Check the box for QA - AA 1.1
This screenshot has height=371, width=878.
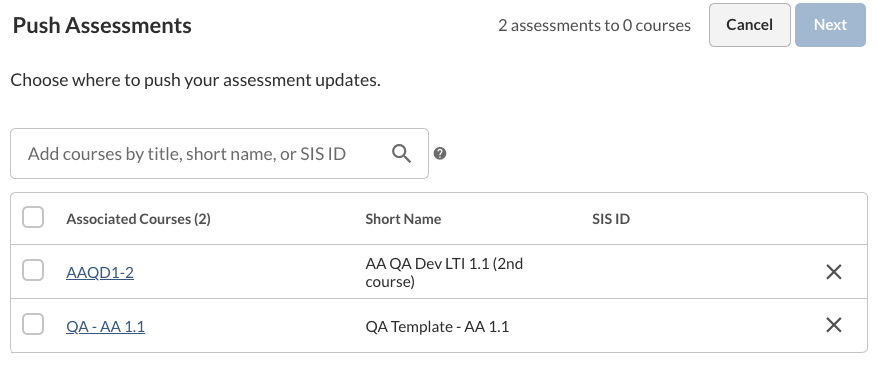(33, 324)
